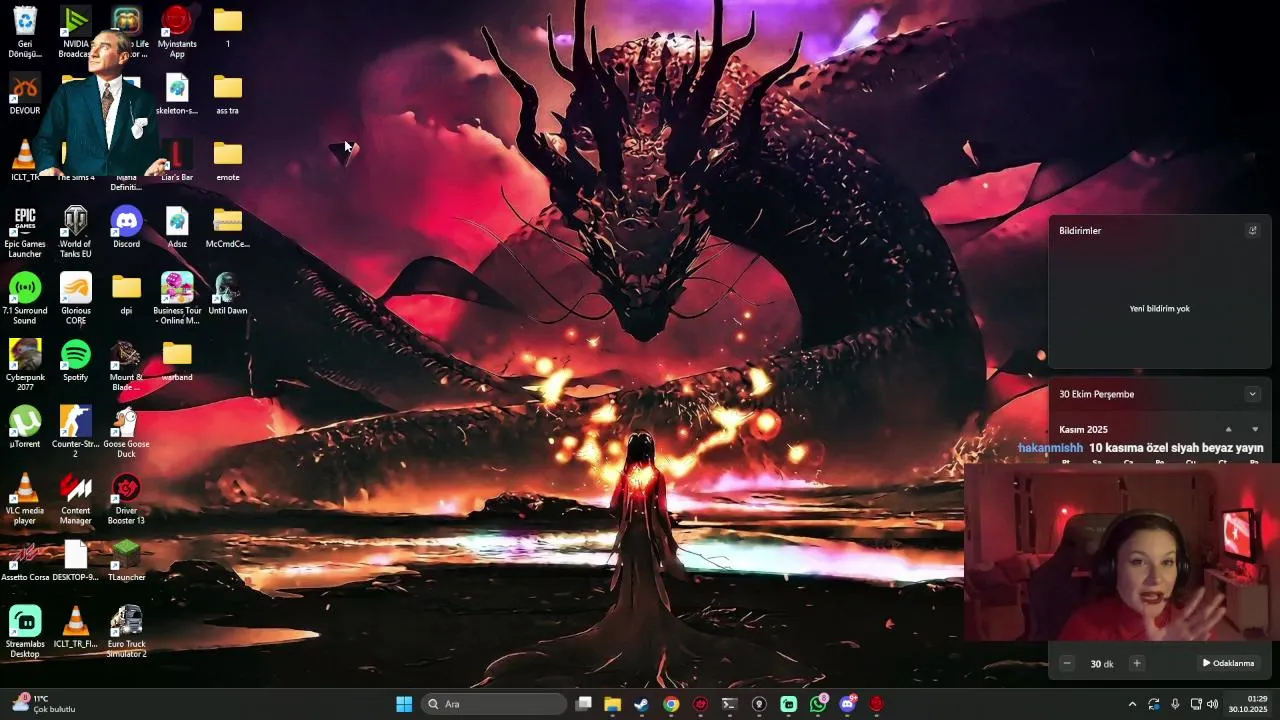Image resolution: width=1280 pixels, height=720 pixels.
Task: Open WhatsApp from the taskbar
Action: click(x=819, y=704)
